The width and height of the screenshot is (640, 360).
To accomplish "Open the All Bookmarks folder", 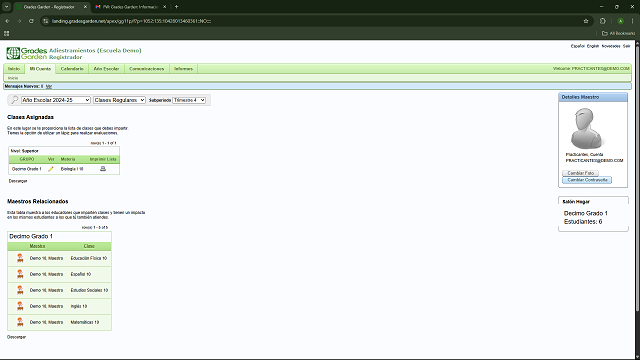I will click(618, 33).
